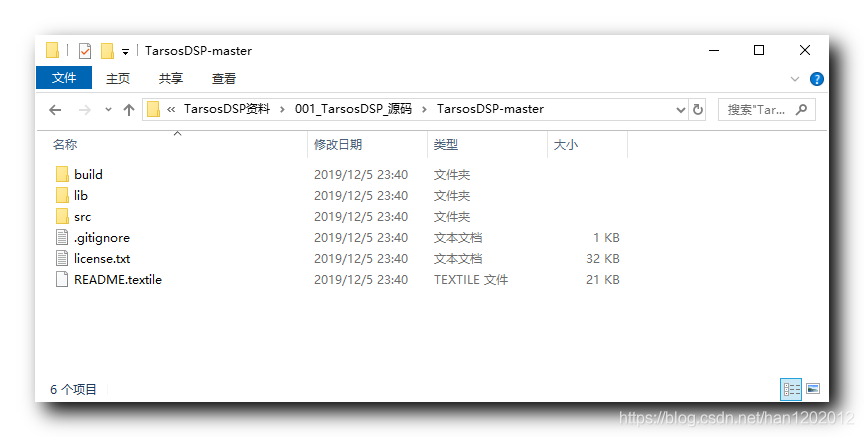Expand the hidden path chevron «
This screenshot has width=864, height=437.
coord(171,109)
